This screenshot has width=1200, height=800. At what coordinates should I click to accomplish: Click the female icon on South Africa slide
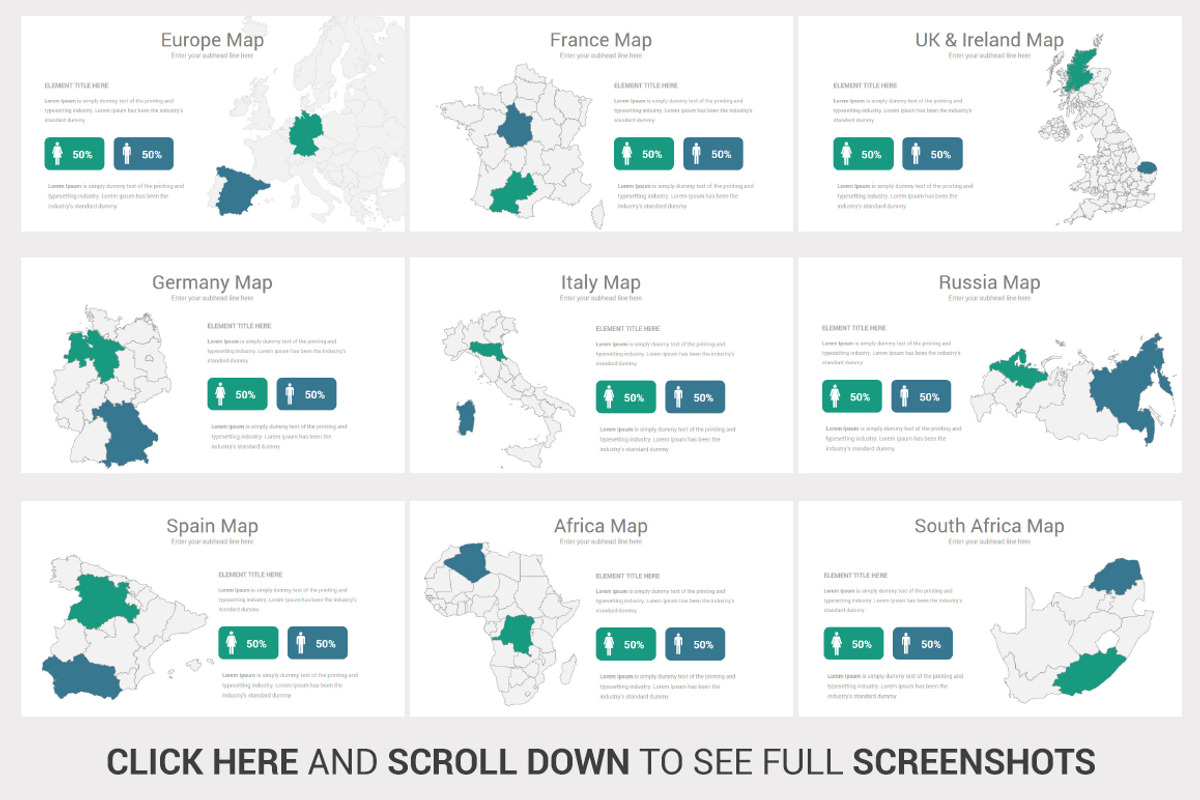(x=836, y=644)
